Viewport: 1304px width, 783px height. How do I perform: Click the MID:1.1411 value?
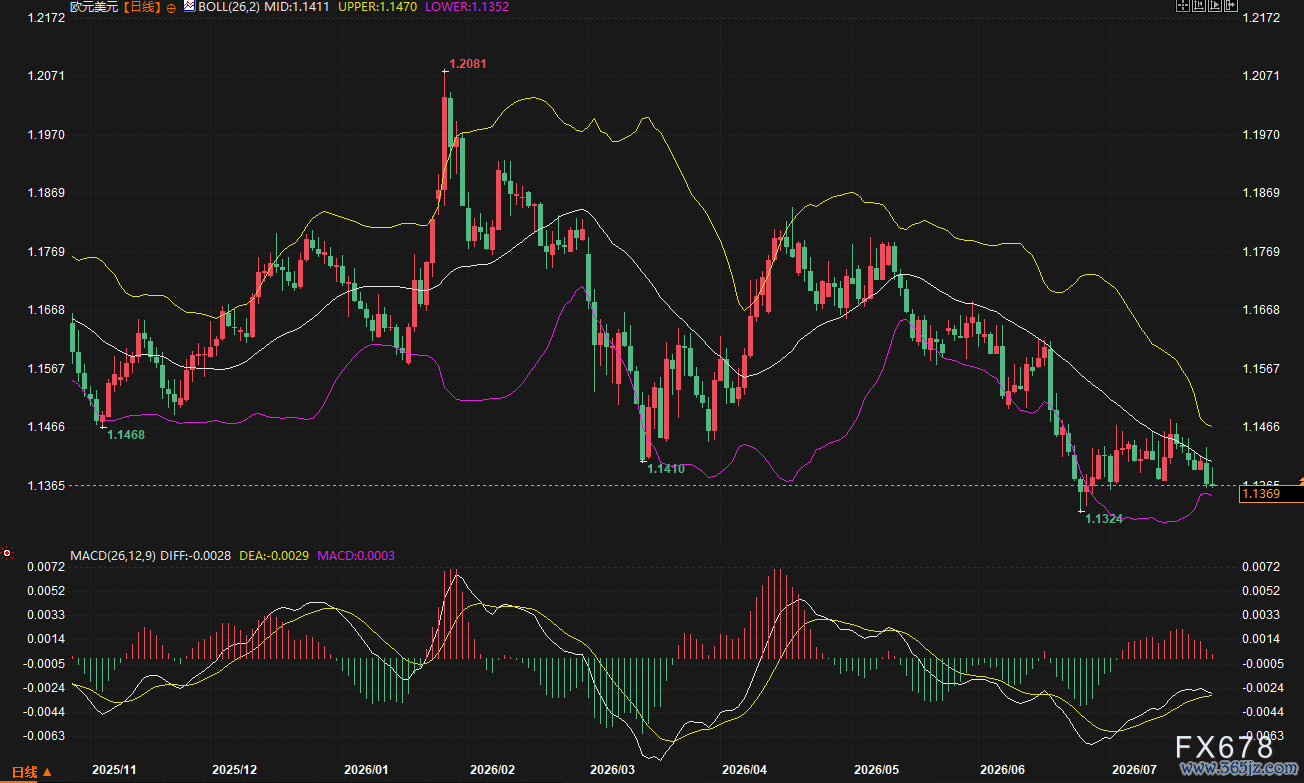[x=297, y=7]
